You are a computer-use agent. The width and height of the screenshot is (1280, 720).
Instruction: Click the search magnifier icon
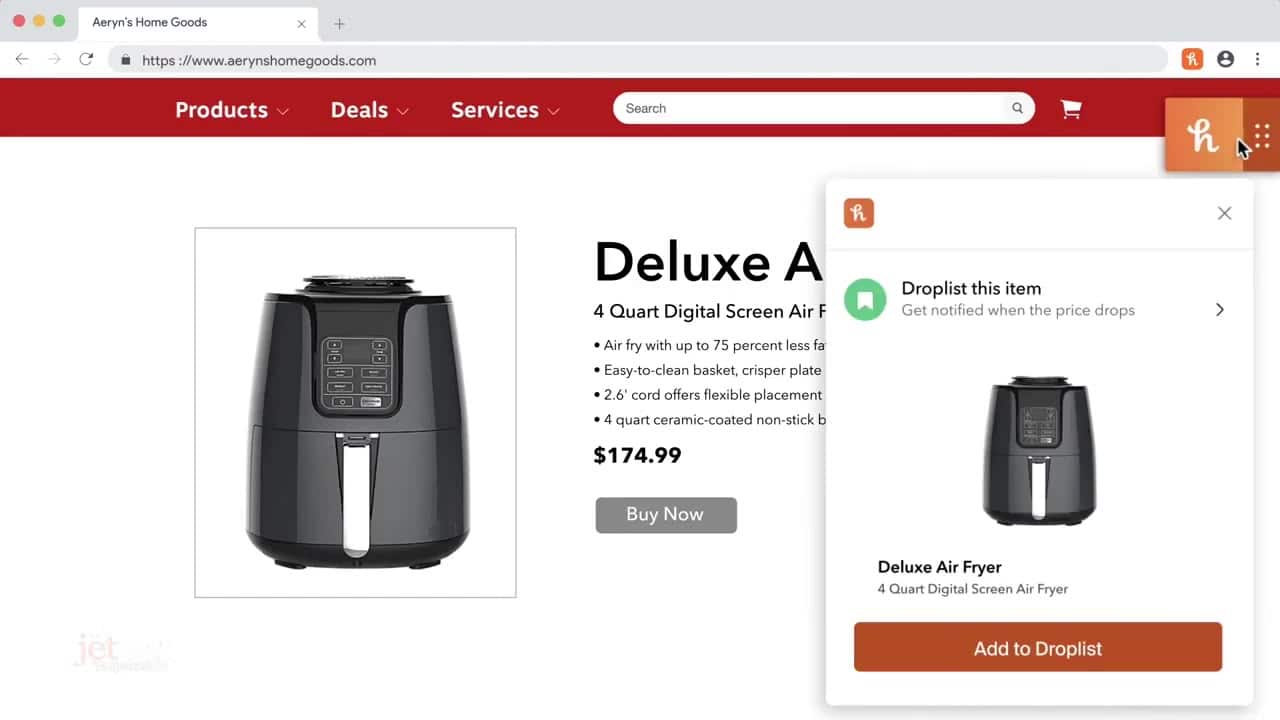tap(1017, 108)
